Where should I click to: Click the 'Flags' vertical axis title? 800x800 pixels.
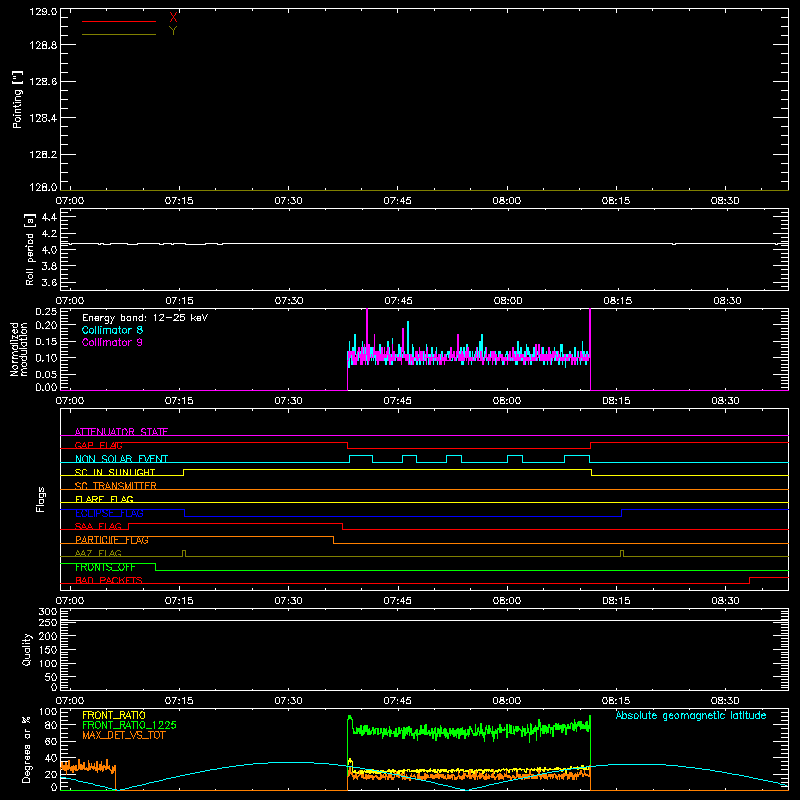(41, 499)
